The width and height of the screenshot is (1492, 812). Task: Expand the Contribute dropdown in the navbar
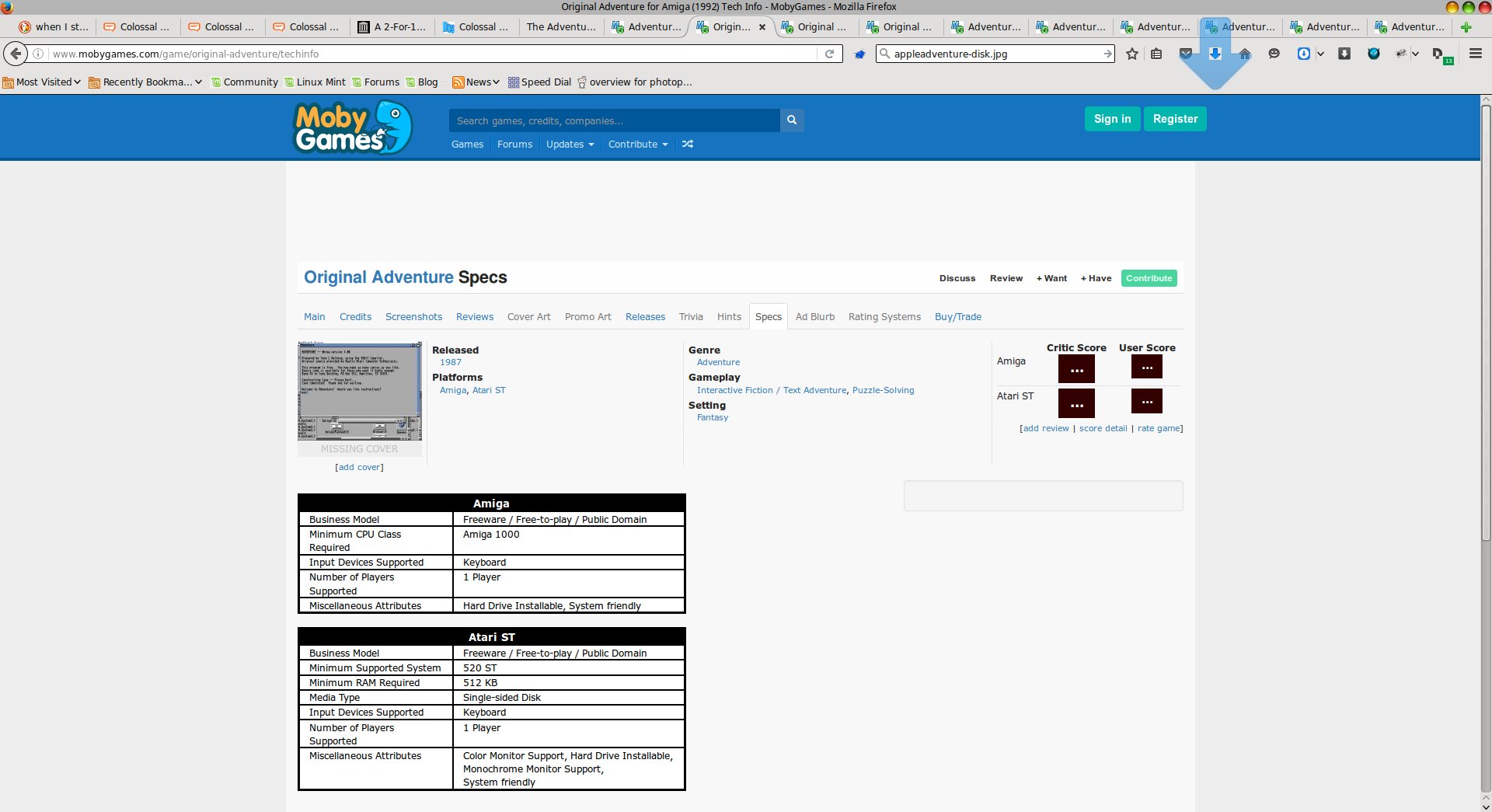click(637, 145)
